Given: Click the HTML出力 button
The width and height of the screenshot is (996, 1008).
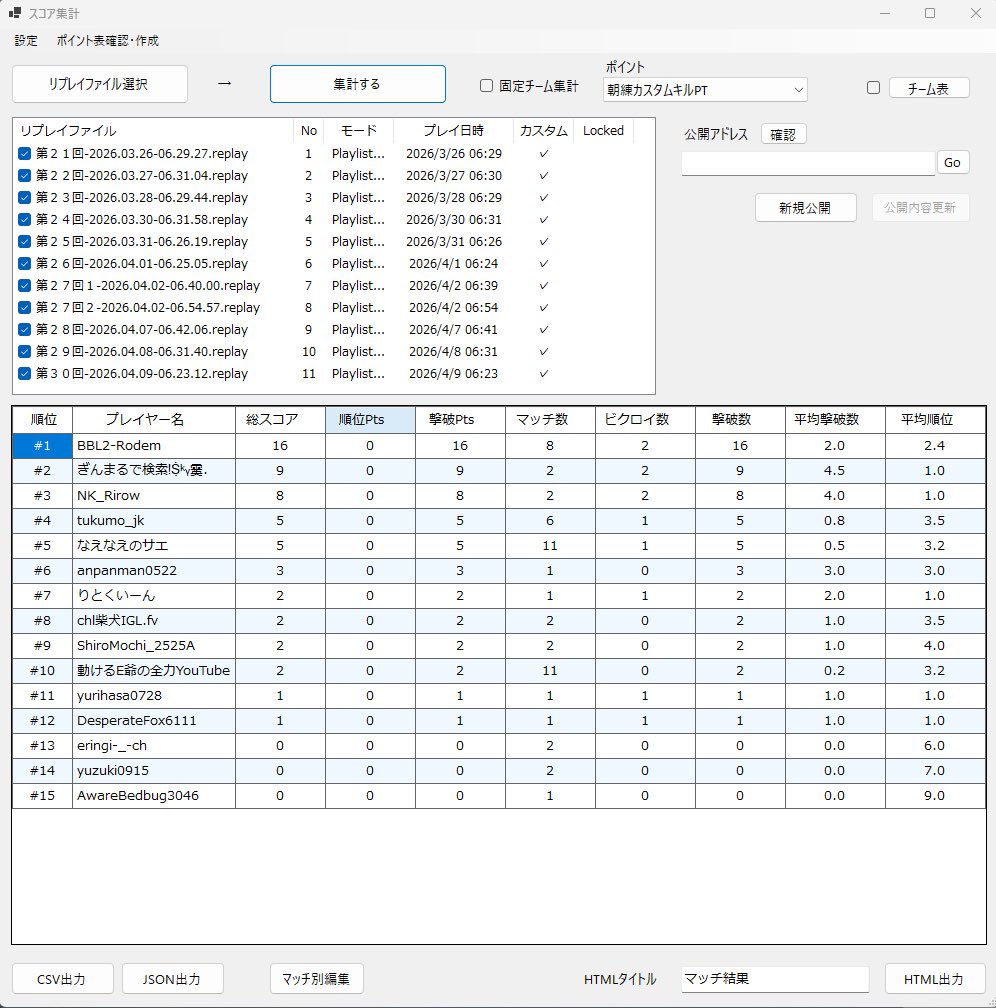Looking at the screenshot, I should coord(935,979).
